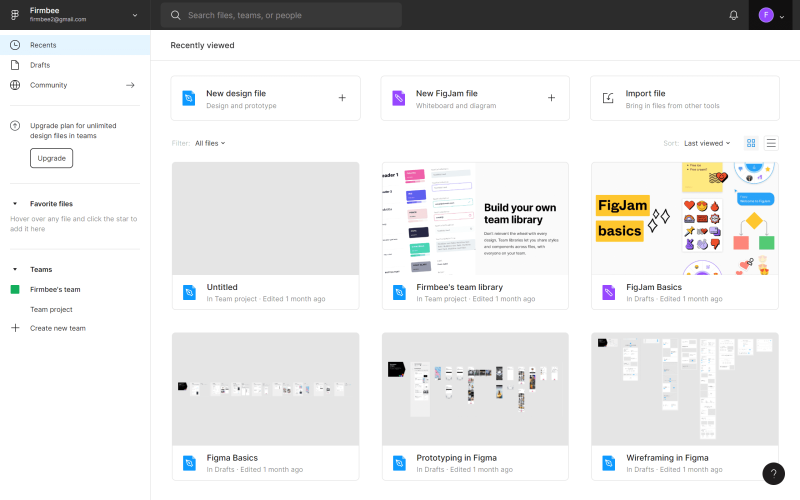Open the Last viewed sort dropdown
This screenshot has width=800, height=500.
707,143
